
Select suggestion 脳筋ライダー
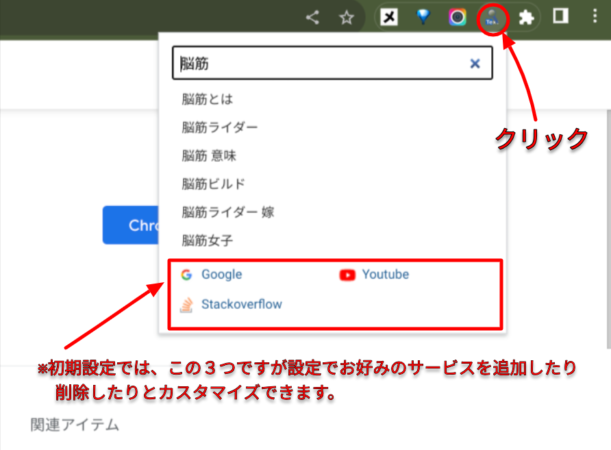click(219, 128)
